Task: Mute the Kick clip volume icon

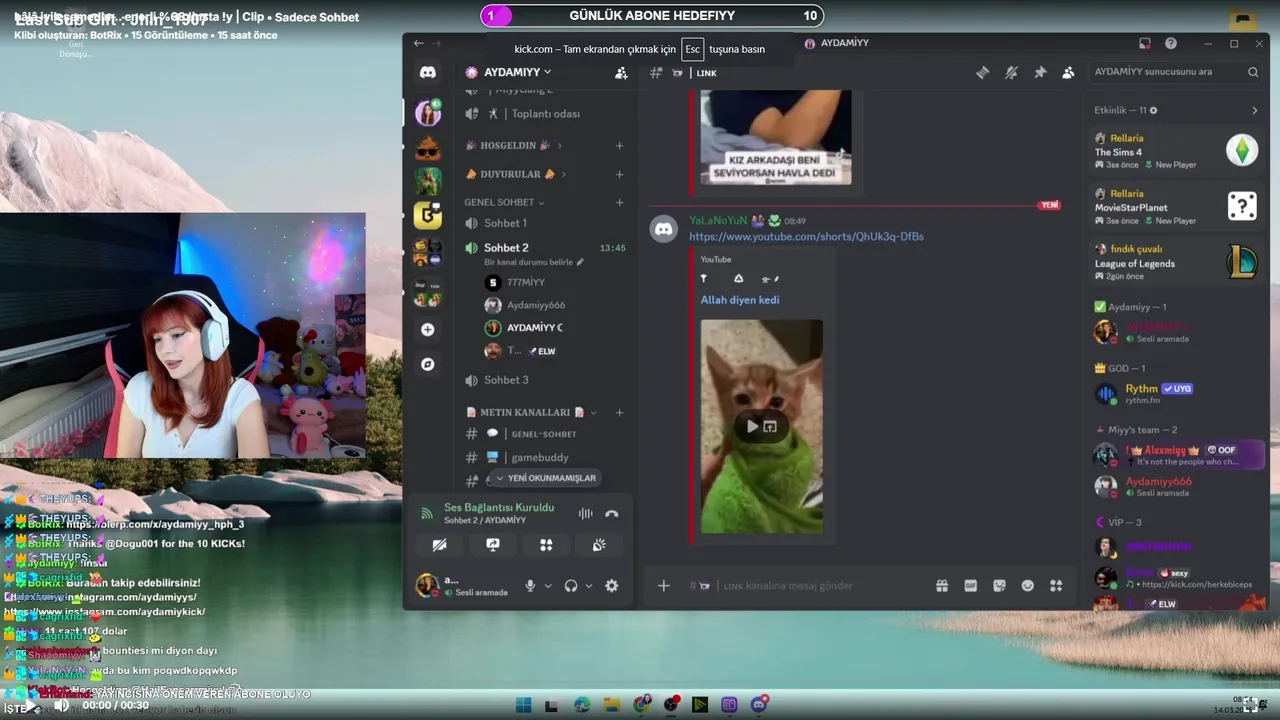Action: point(61,705)
